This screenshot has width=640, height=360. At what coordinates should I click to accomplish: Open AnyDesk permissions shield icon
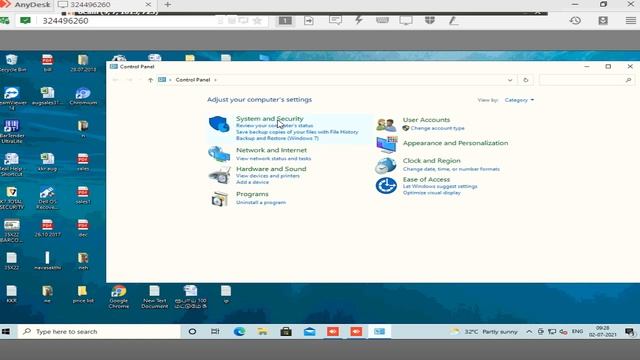[429, 20]
